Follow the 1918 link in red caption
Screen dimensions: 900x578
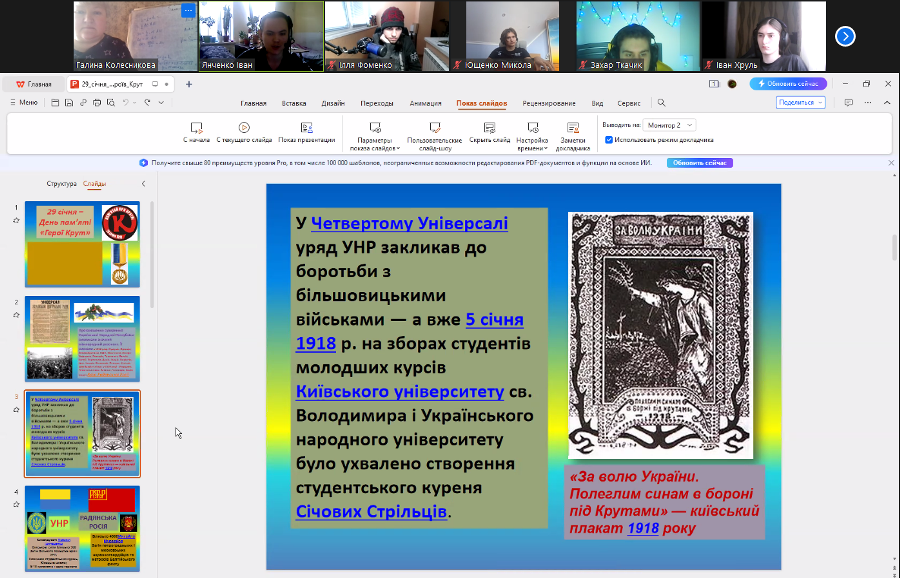[x=643, y=528]
